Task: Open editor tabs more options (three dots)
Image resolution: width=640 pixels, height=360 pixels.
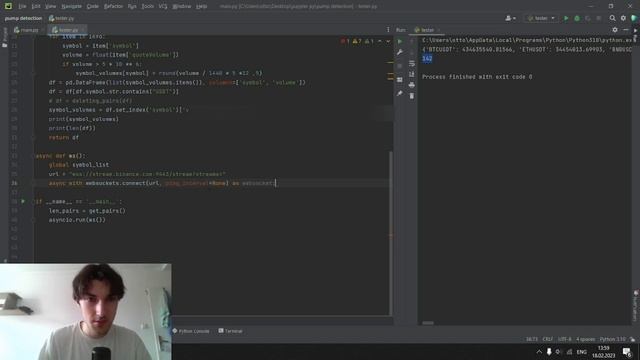Action: (x=388, y=30)
